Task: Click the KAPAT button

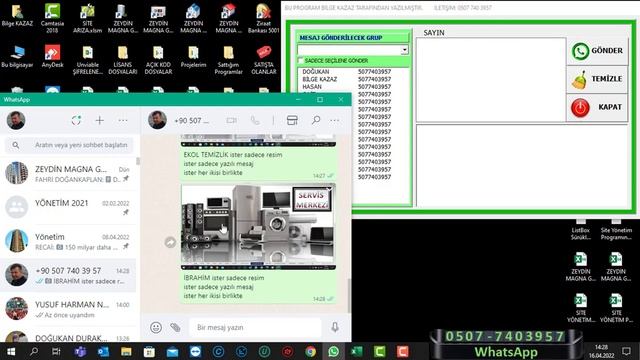Action: point(598,107)
